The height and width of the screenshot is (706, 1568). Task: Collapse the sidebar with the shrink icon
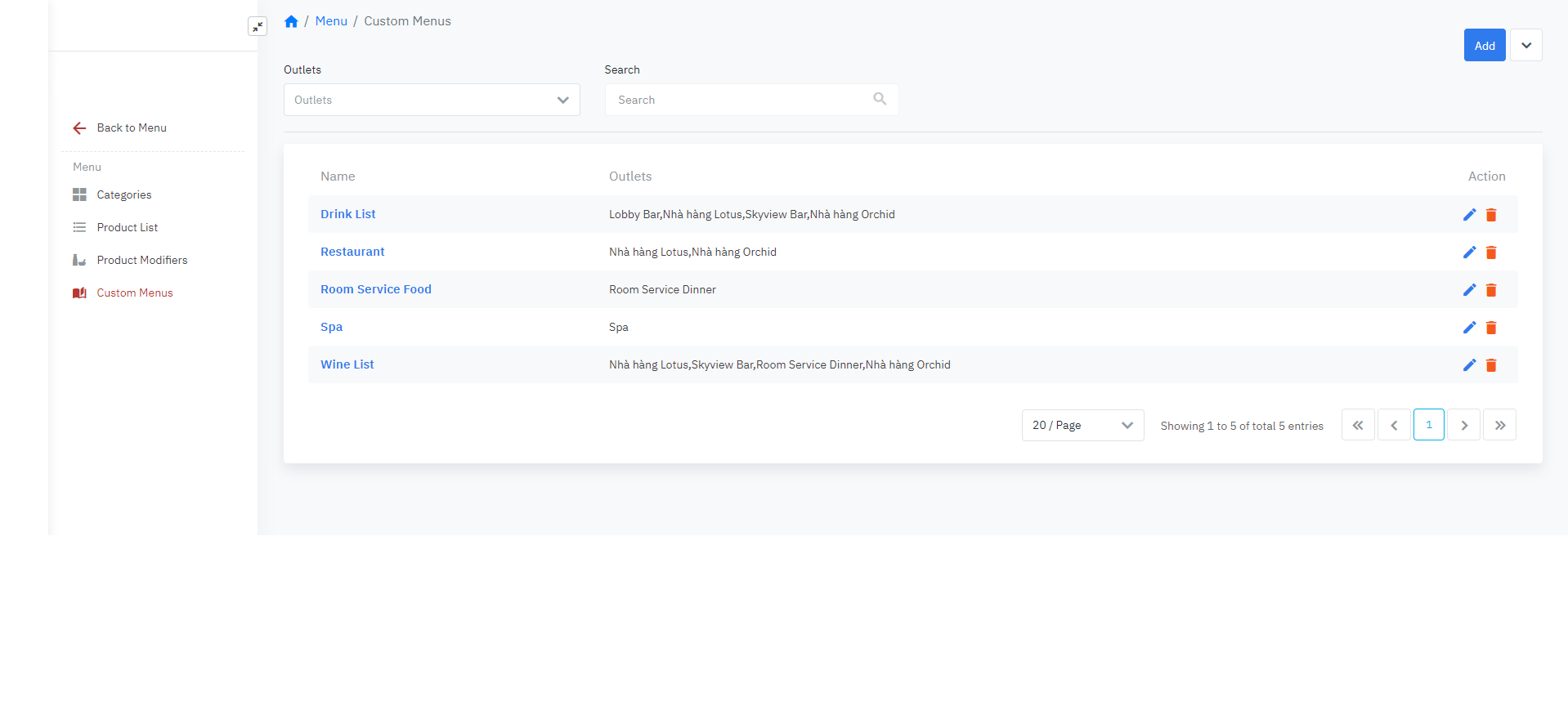(x=258, y=26)
